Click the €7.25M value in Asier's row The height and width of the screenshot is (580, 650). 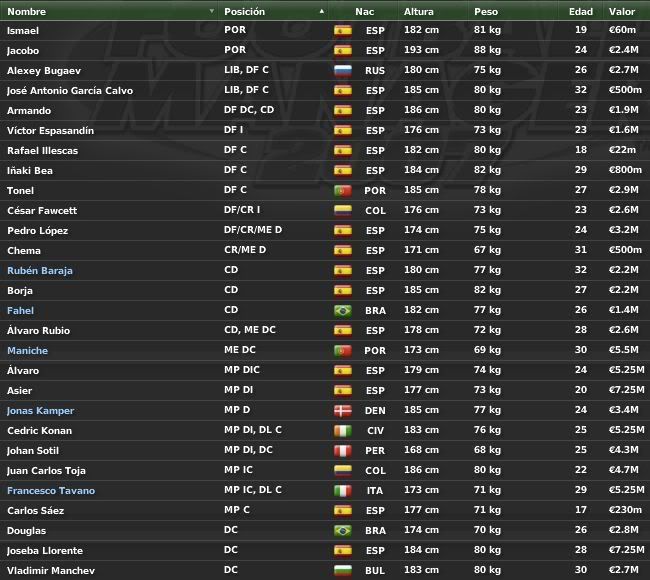(x=626, y=390)
